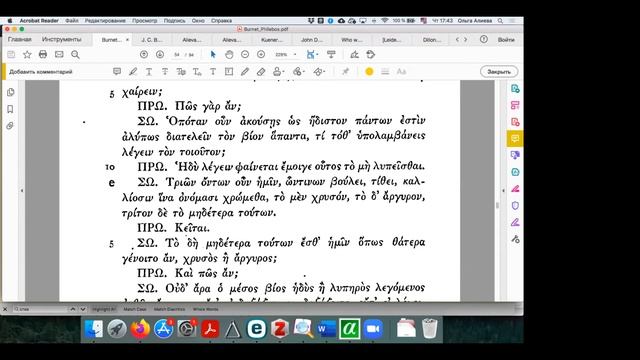Show previous document tabs to the left
Image resolution: width=640 pixels, height=360 pixels.
(x=457, y=40)
